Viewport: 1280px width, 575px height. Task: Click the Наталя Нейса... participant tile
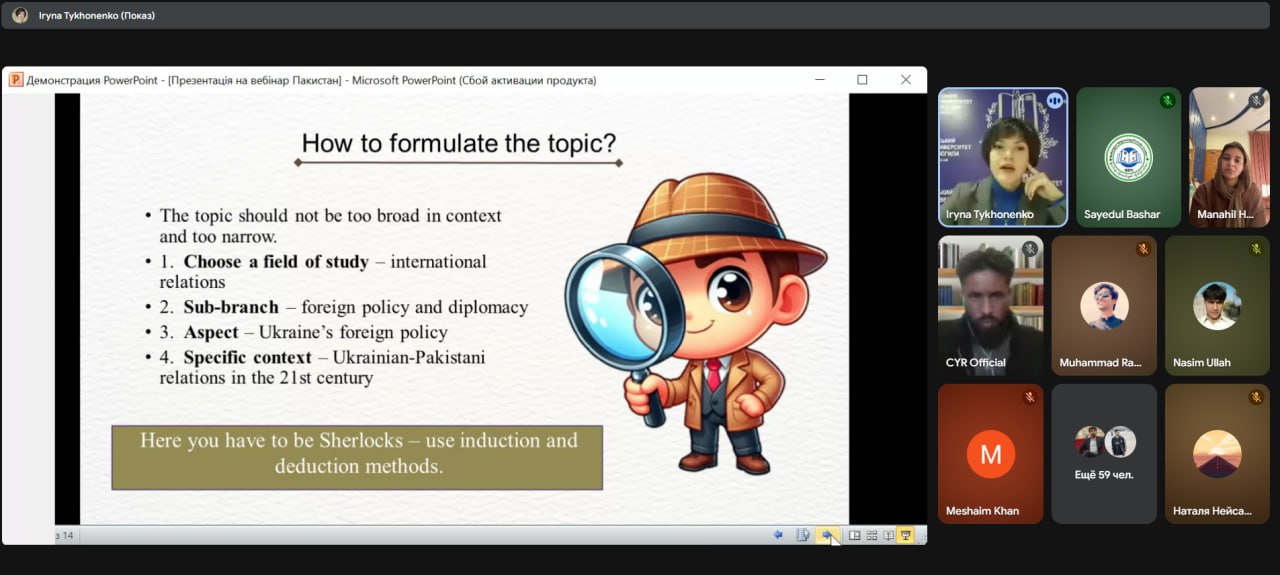pos(1216,453)
